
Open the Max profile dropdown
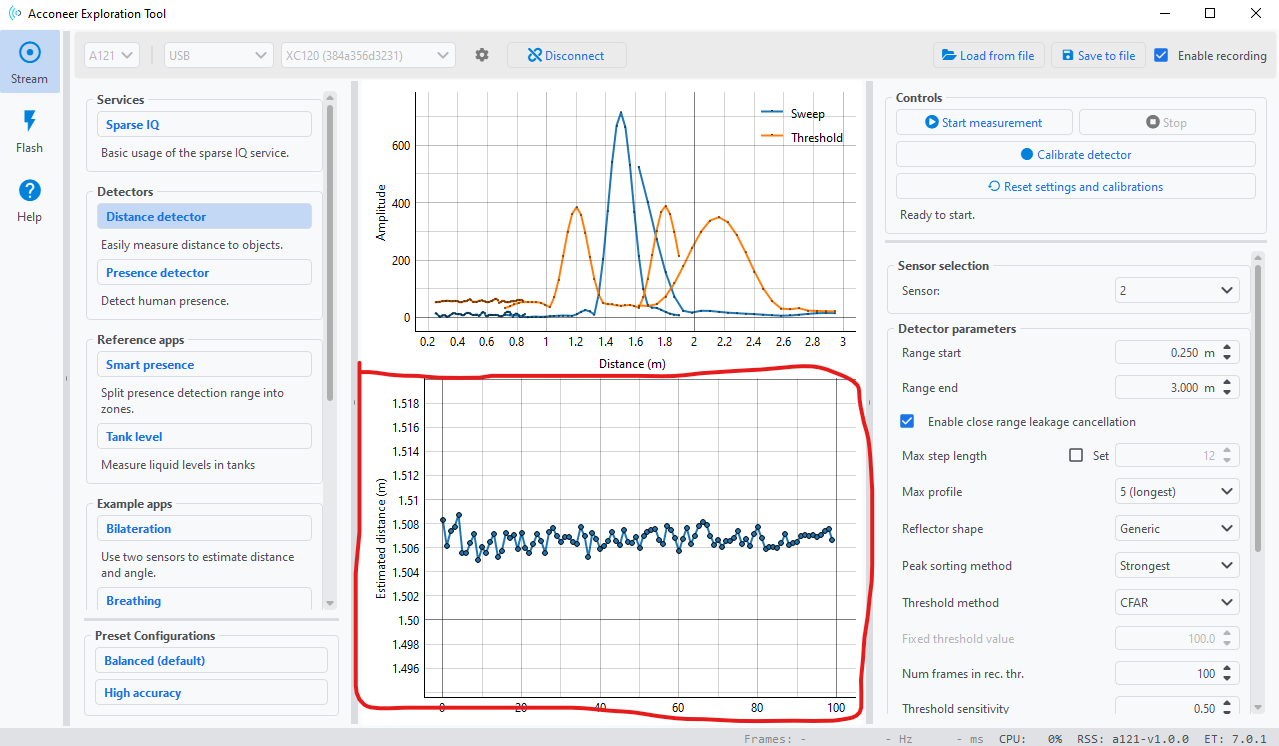[x=1177, y=491]
